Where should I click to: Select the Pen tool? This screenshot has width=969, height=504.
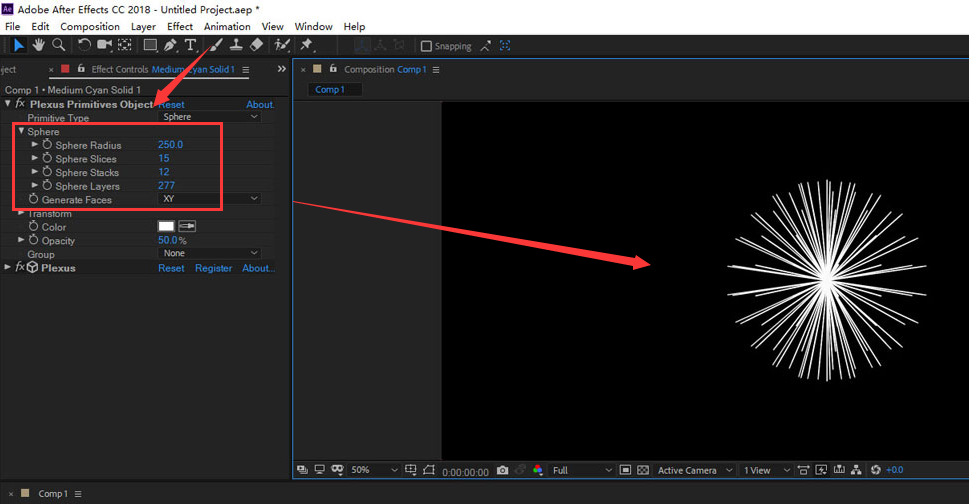[170, 45]
